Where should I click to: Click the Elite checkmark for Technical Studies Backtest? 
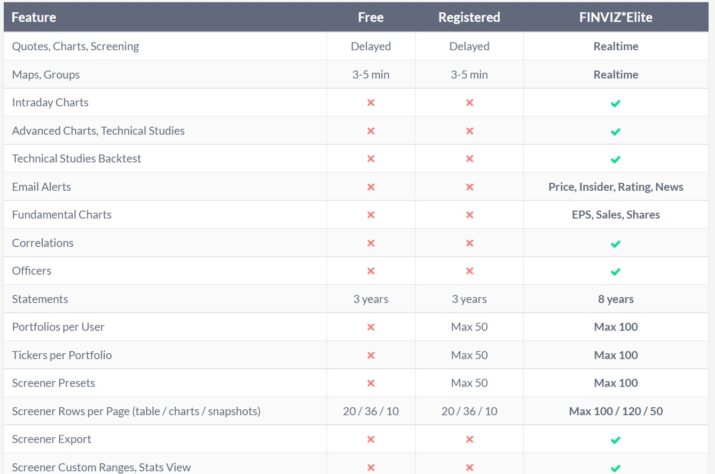point(616,159)
